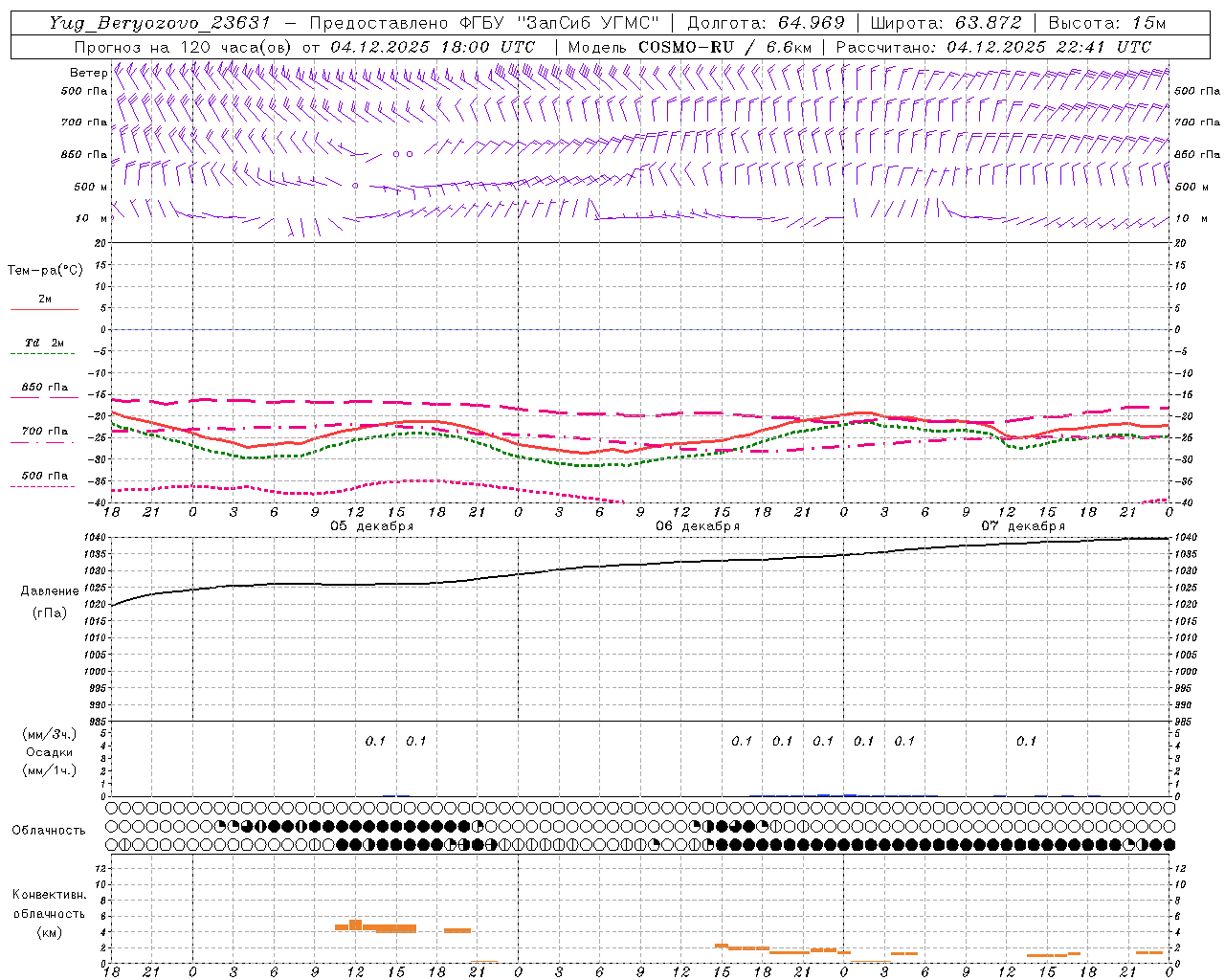Select the text Предоставлено ФГБУ "ЗапСиб УГМС"
This screenshot has width=1225, height=980.
(x=484, y=23)
